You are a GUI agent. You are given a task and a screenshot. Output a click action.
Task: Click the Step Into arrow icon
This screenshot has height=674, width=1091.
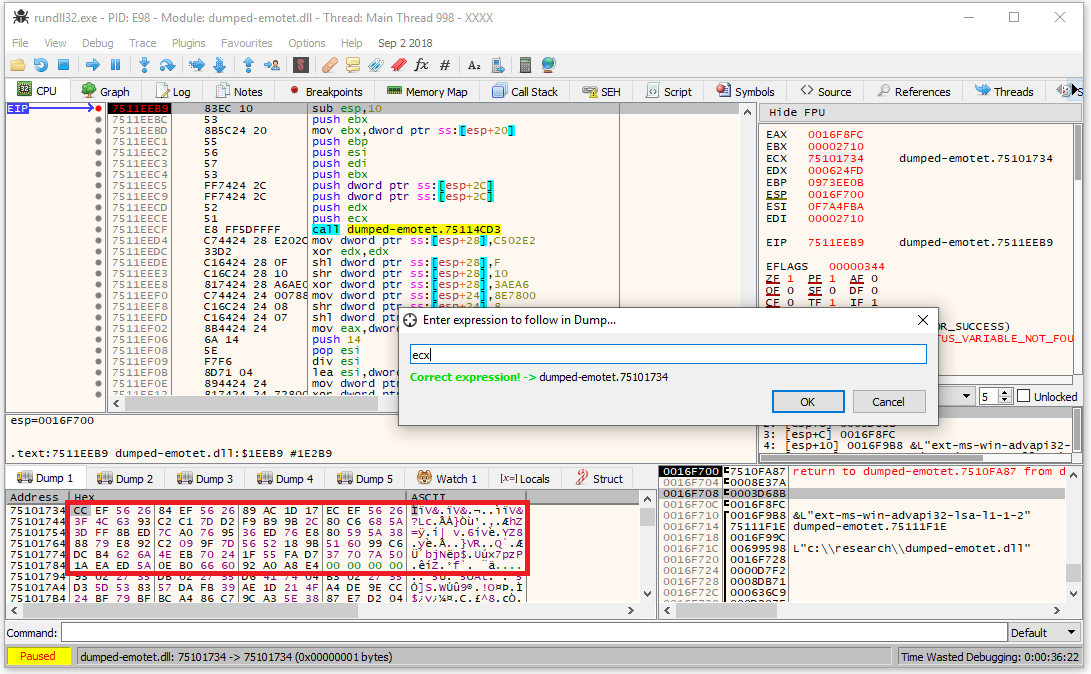(x=144, y=65)
